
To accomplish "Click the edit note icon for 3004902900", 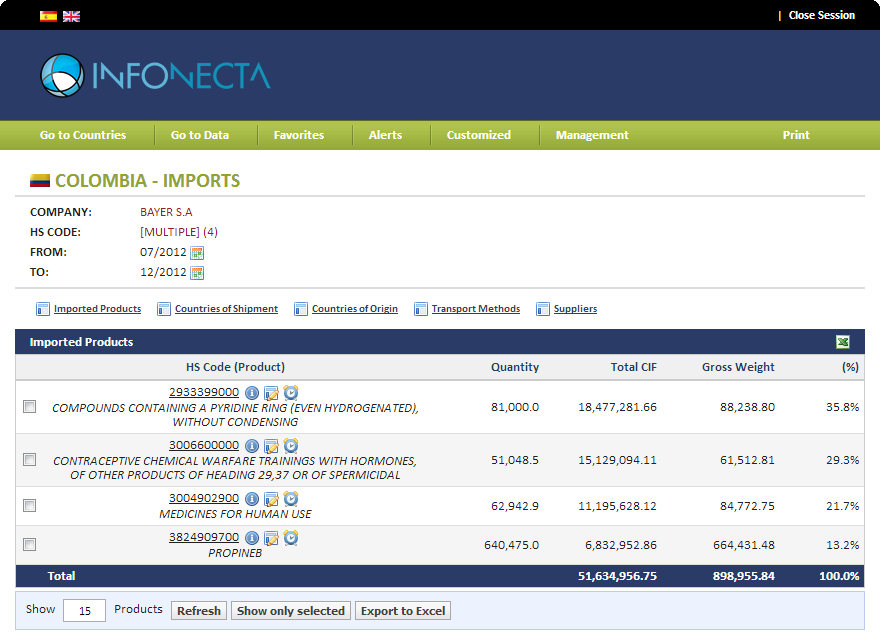I will click(271, 499).
